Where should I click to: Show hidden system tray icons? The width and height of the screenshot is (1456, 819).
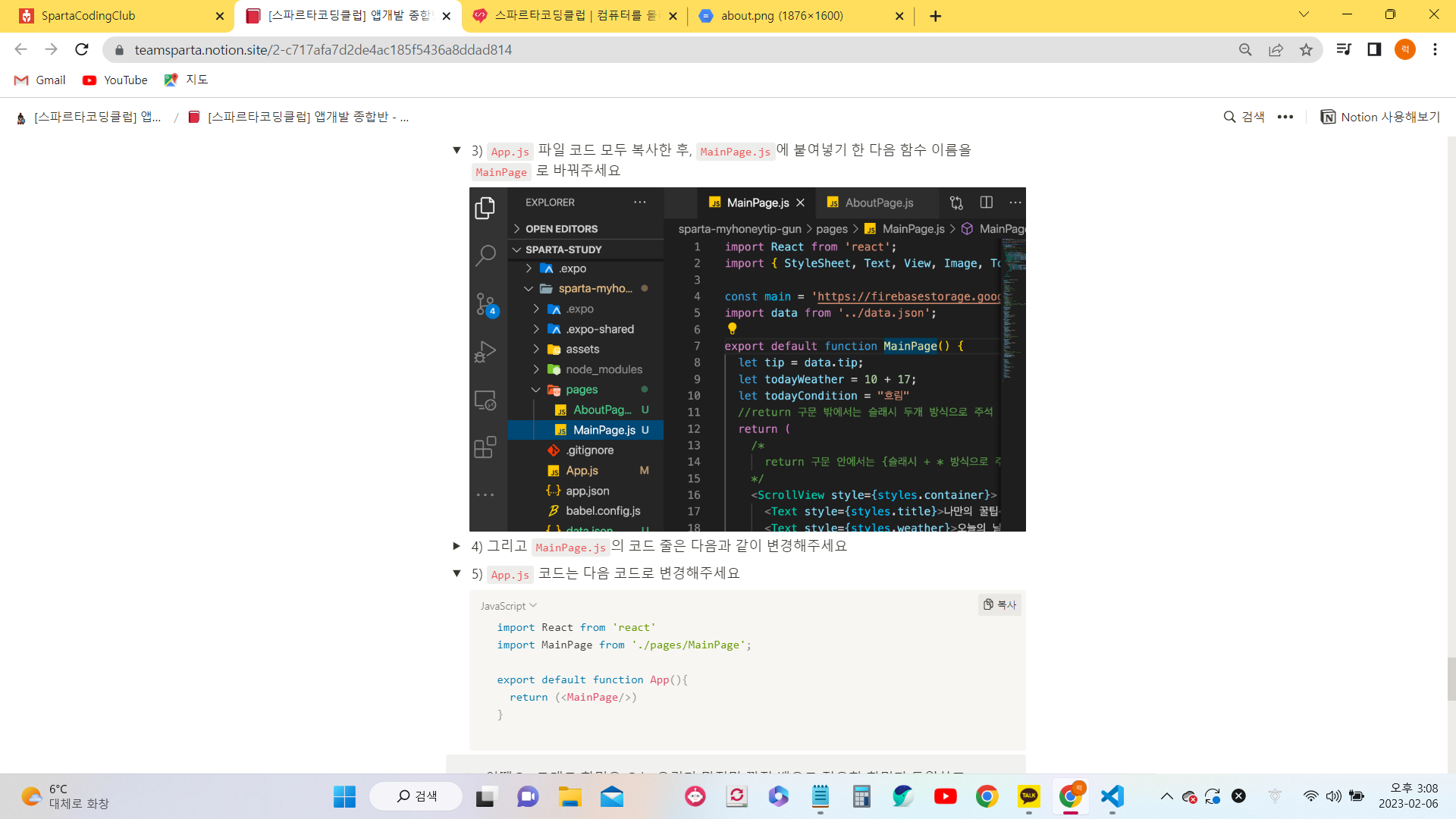(x=1166, y=796)
